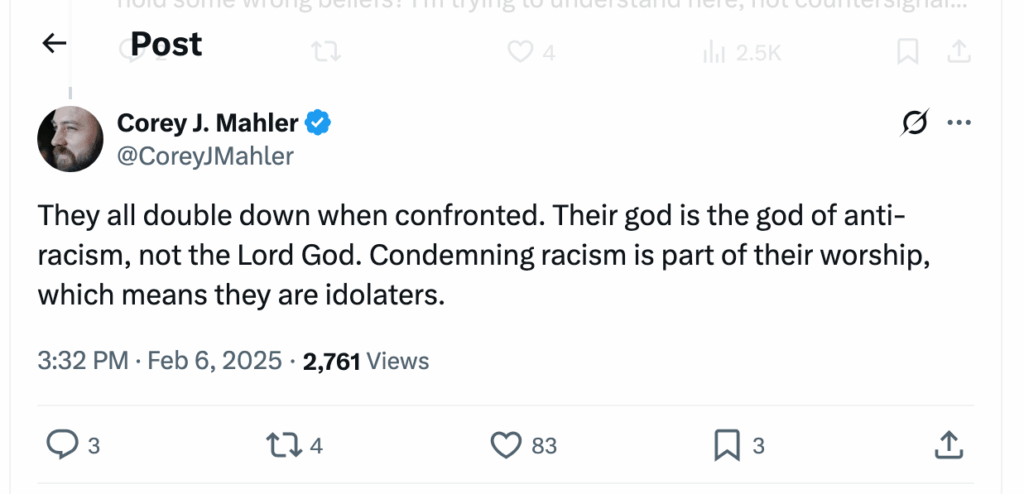Open the Corey J. Mahler display name link
This screenshot has width=1024, height=494.
point(208,123)
